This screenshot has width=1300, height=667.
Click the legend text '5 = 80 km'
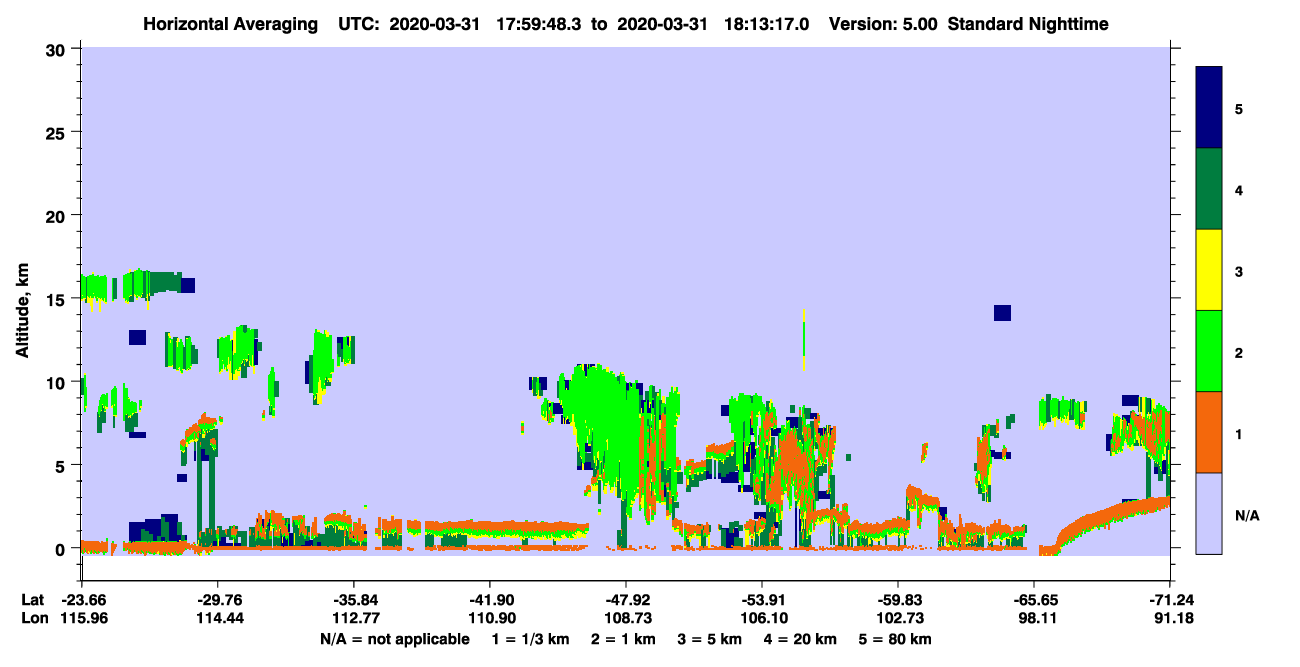click(x=894, y=639)
